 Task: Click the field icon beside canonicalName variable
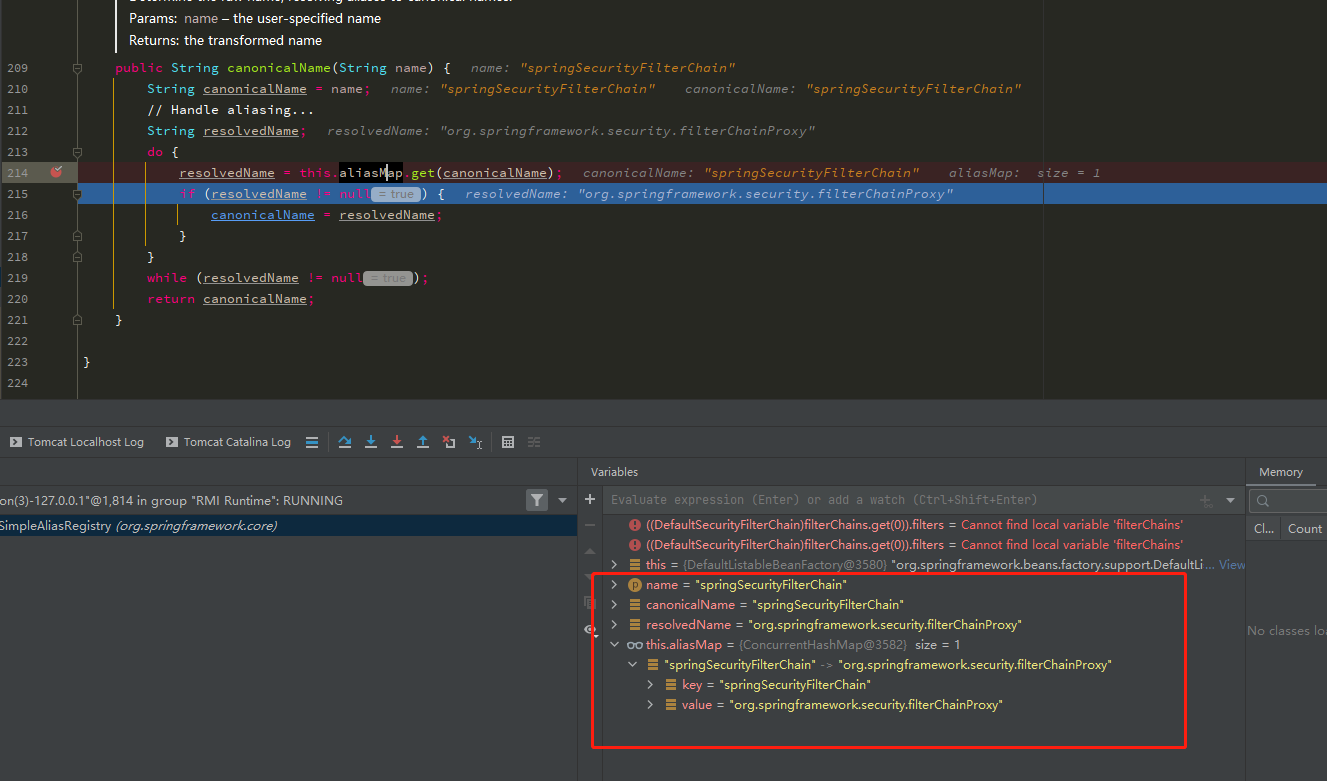click(635, 605)
